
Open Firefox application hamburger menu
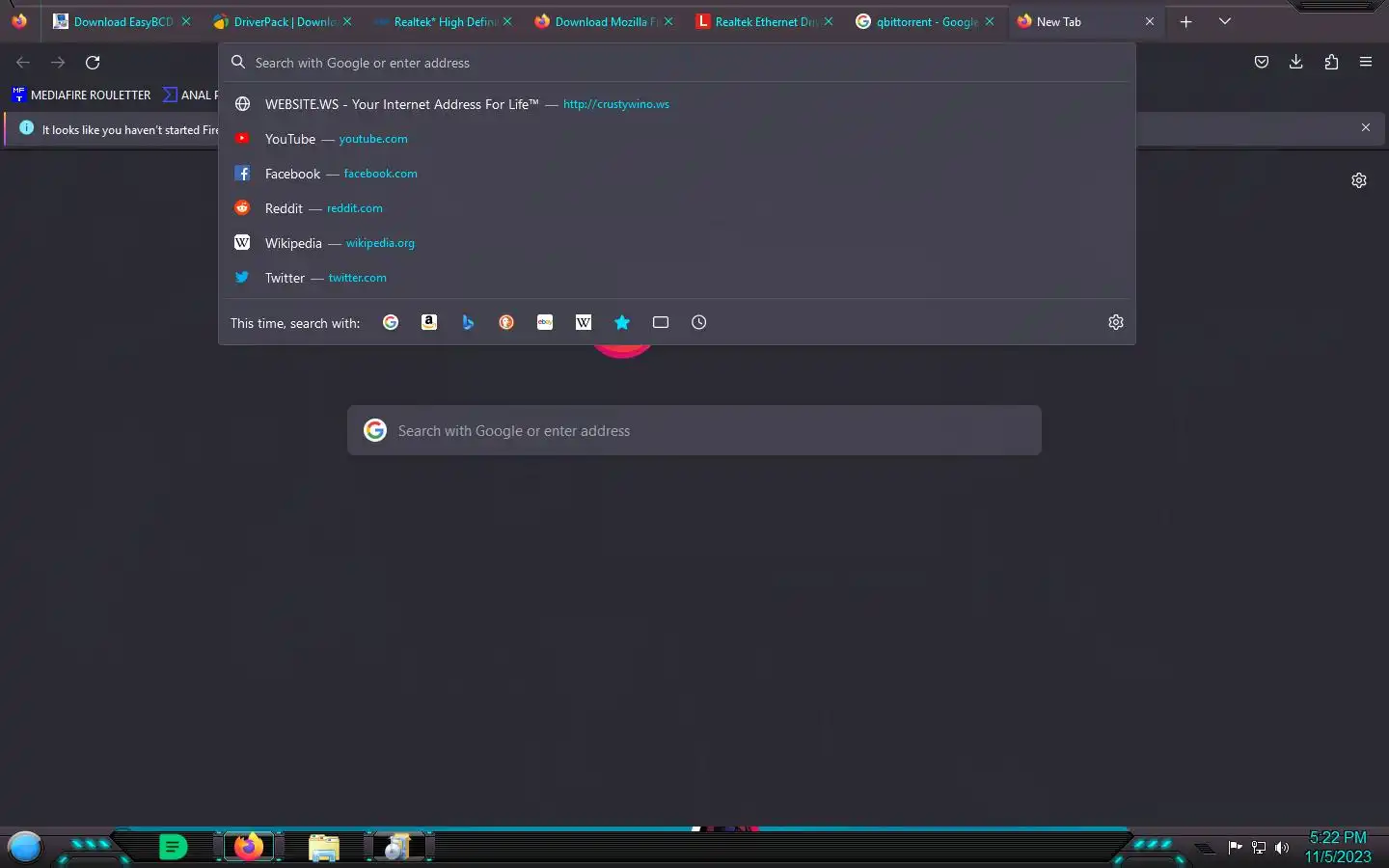tap(1366, 62)
